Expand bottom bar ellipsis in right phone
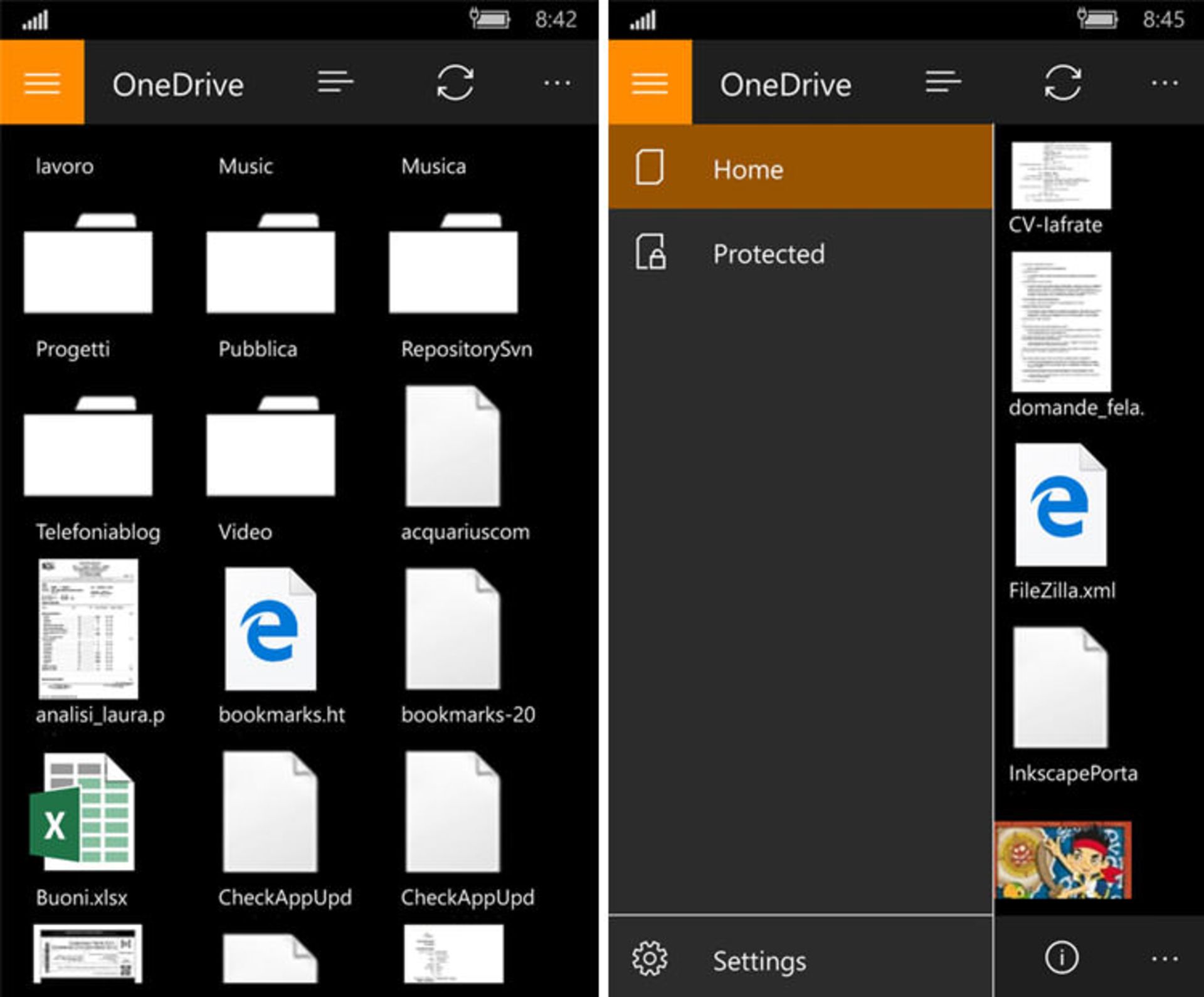Screen dimensions: 1204x997 [1164, 959]
